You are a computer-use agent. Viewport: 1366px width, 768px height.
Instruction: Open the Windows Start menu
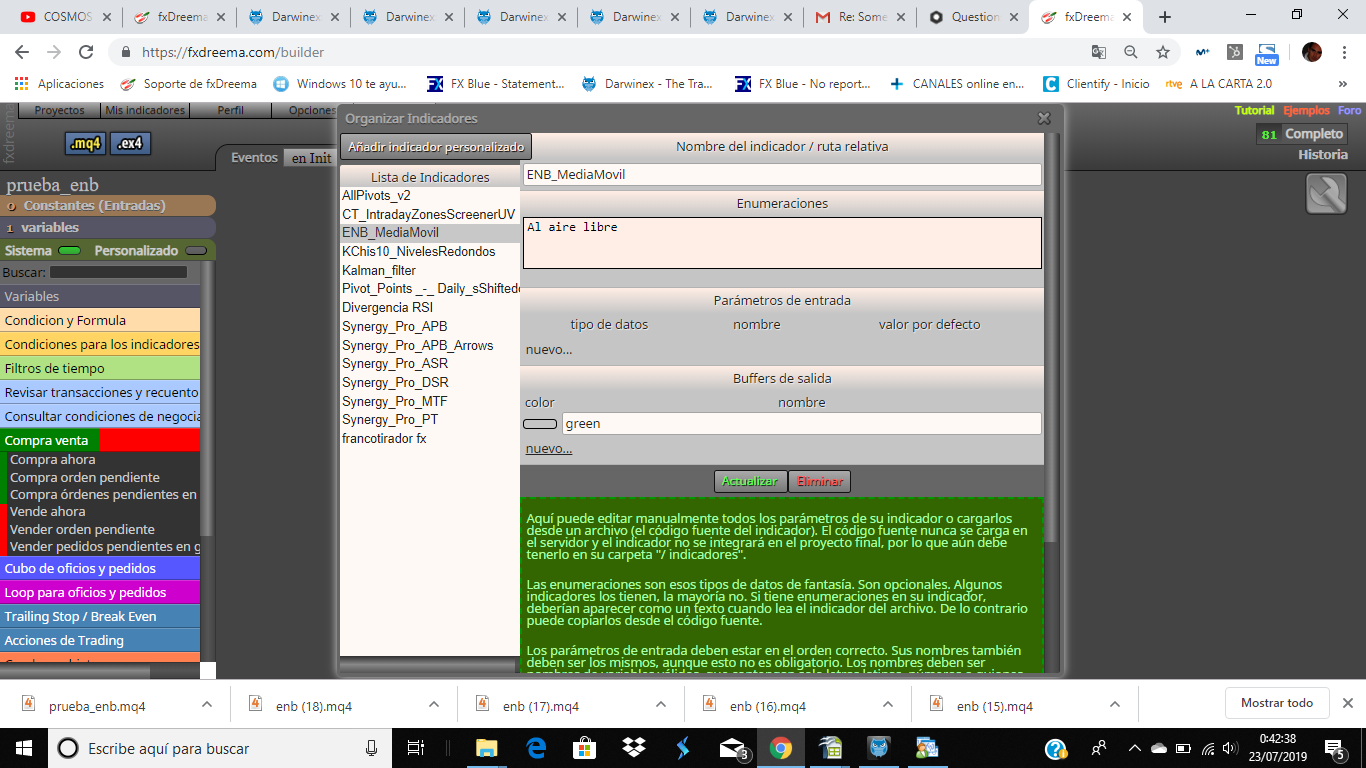pyautogui.click(x=24, y=748)
